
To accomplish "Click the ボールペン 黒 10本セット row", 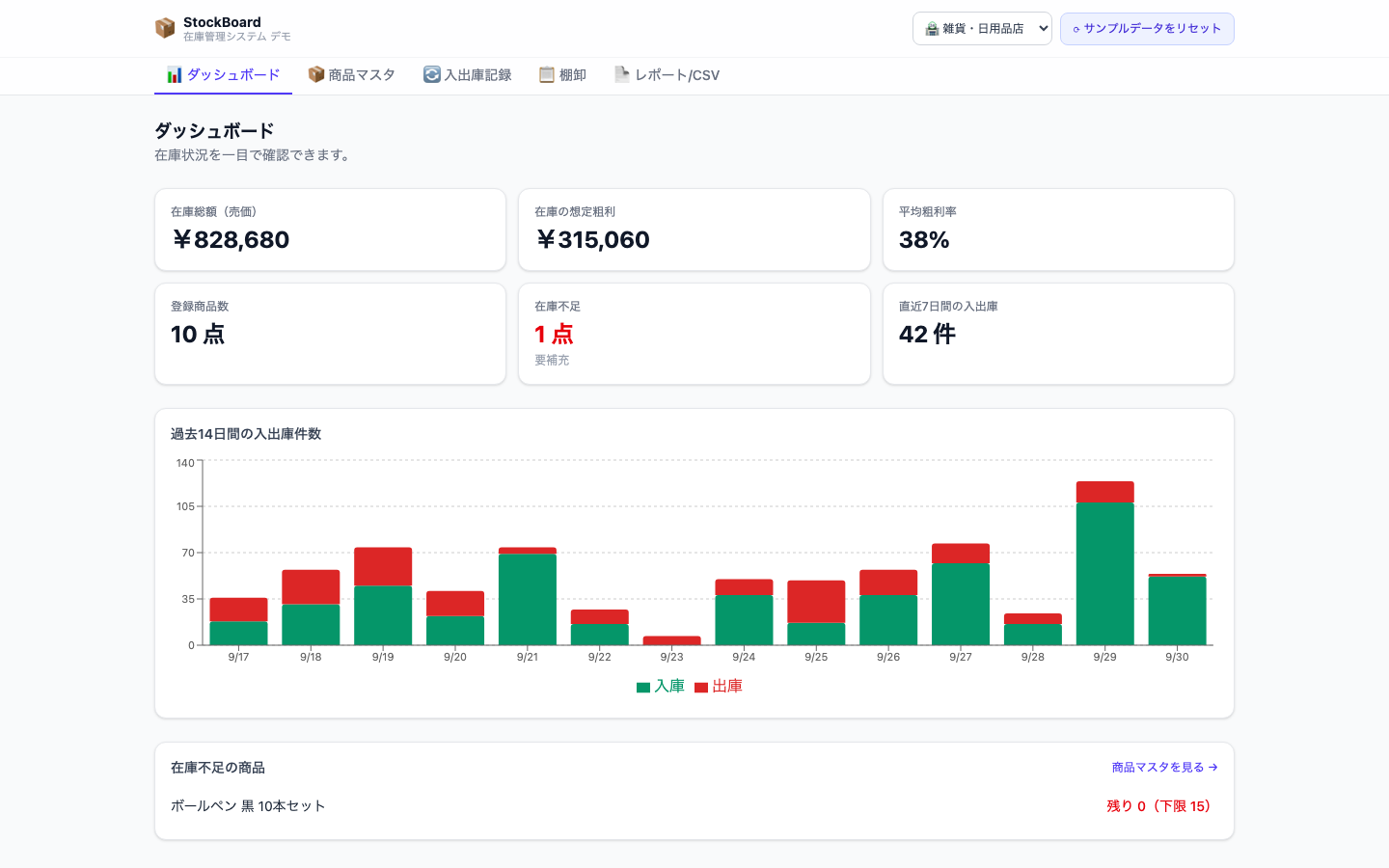I will point(694,806).
